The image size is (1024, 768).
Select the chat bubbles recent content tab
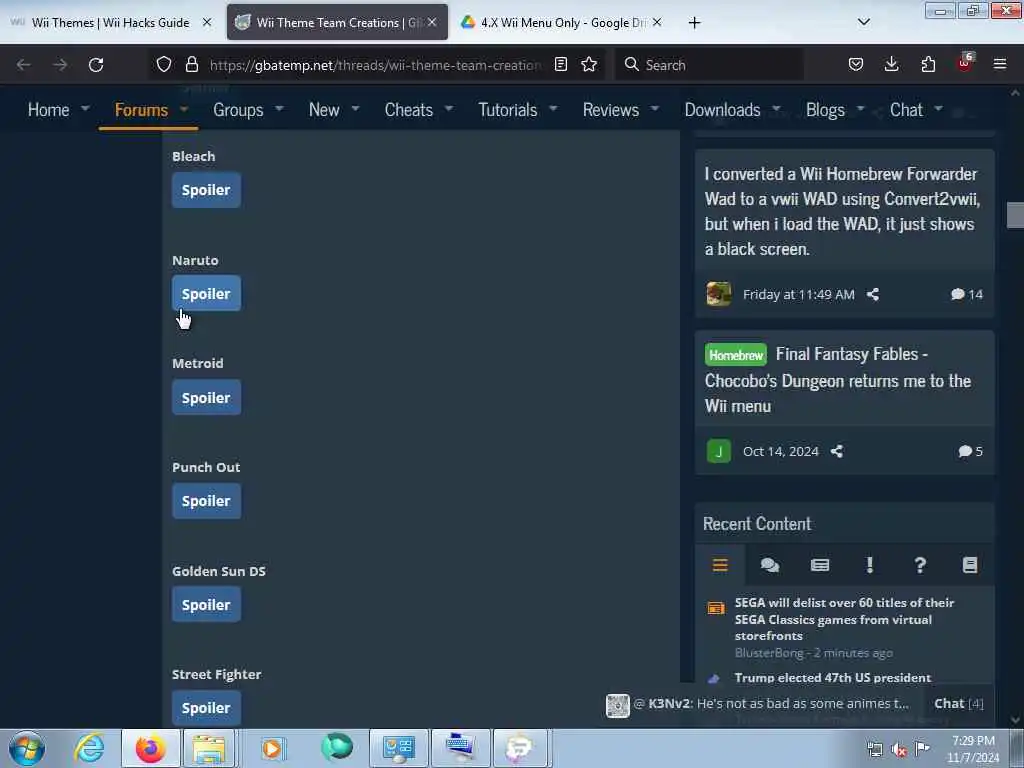point(770,565)
